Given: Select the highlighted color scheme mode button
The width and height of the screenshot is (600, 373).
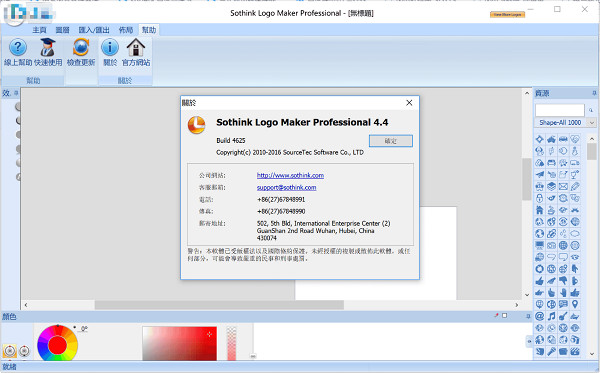Looking at the screenshot, I should coord(10,350).
